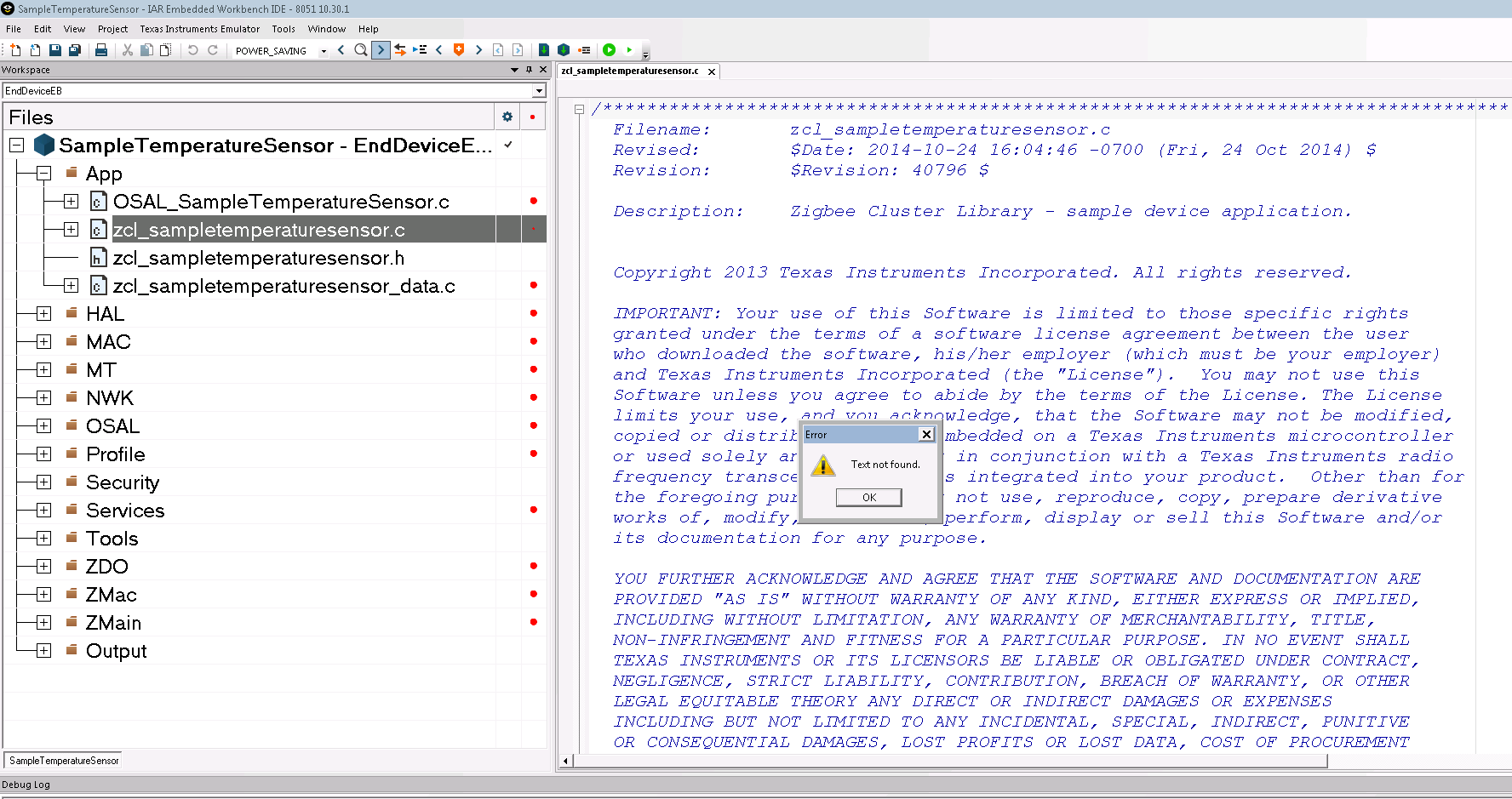1512x799 pixels.
Task: Expand the MAC folder
Action: pyautogui.click(x=43, y=342)
